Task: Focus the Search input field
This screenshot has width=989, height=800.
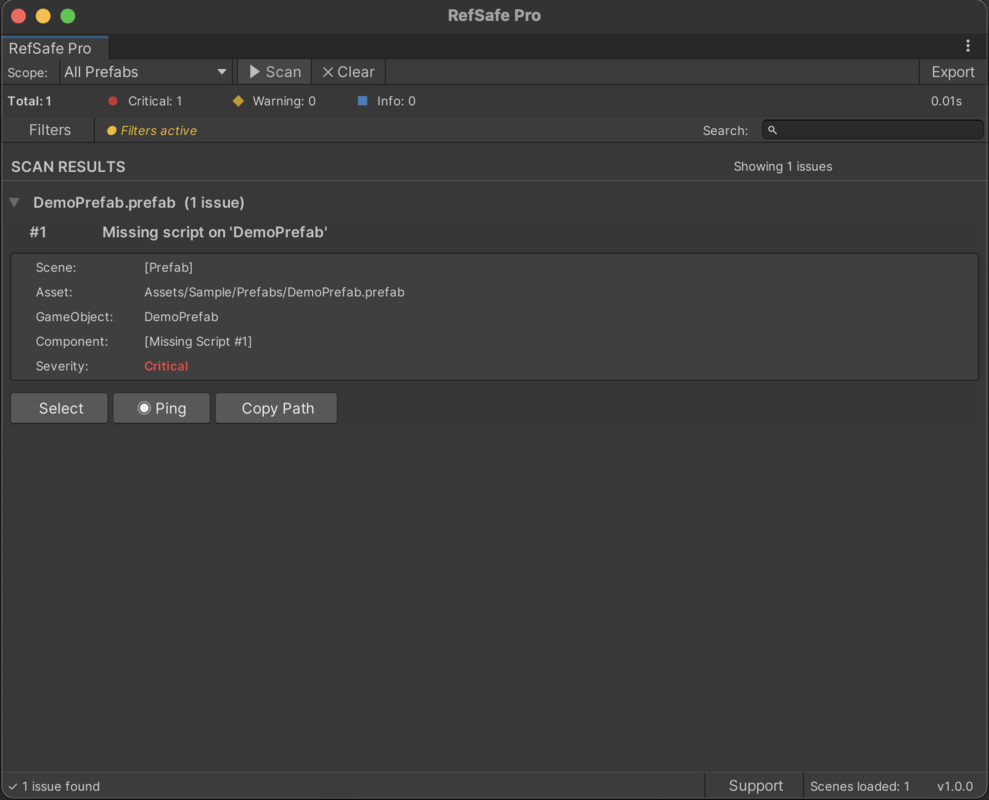Action: (872, 130)
